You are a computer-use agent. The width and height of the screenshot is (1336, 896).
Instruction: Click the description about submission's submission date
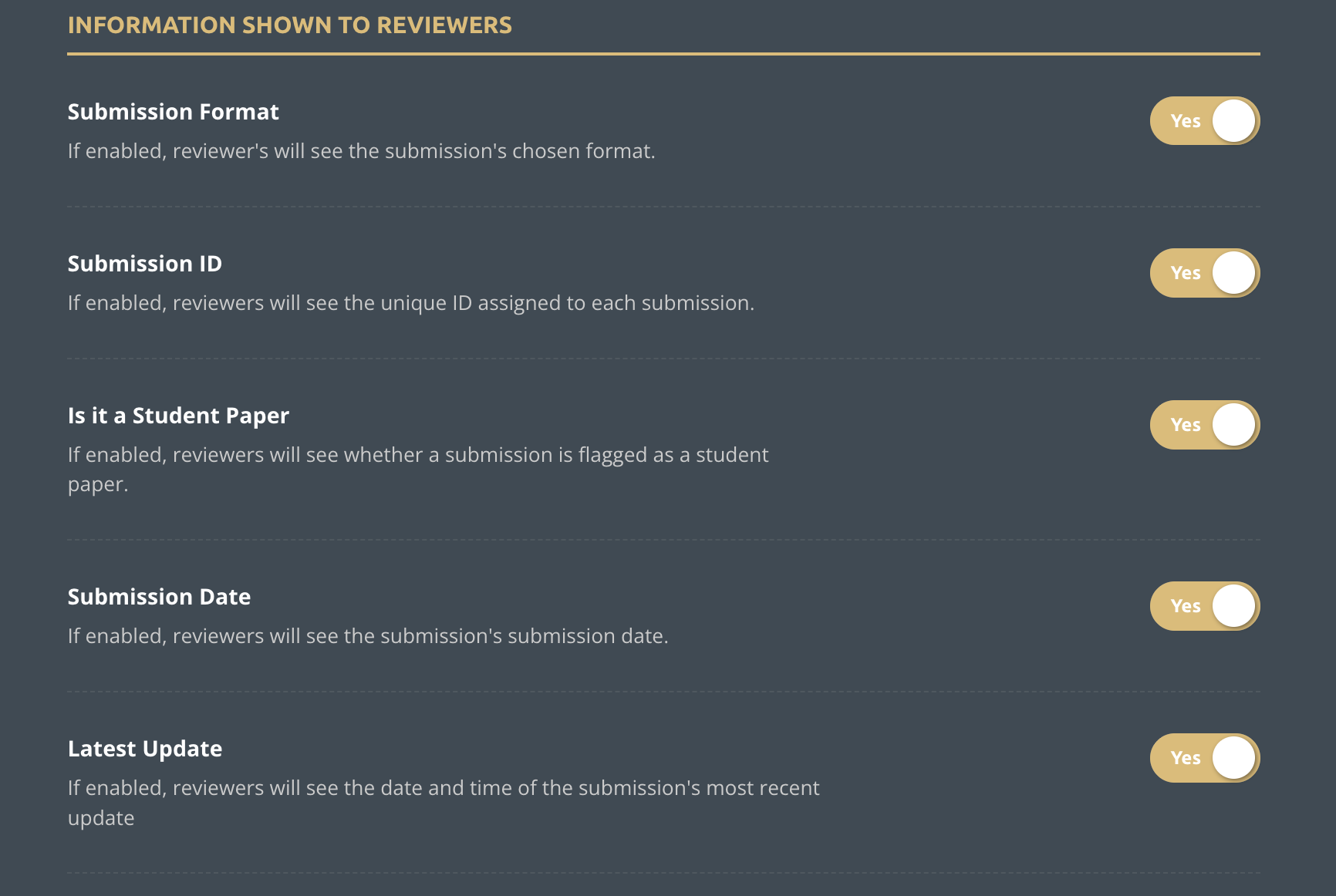click(x=368, y=636)
